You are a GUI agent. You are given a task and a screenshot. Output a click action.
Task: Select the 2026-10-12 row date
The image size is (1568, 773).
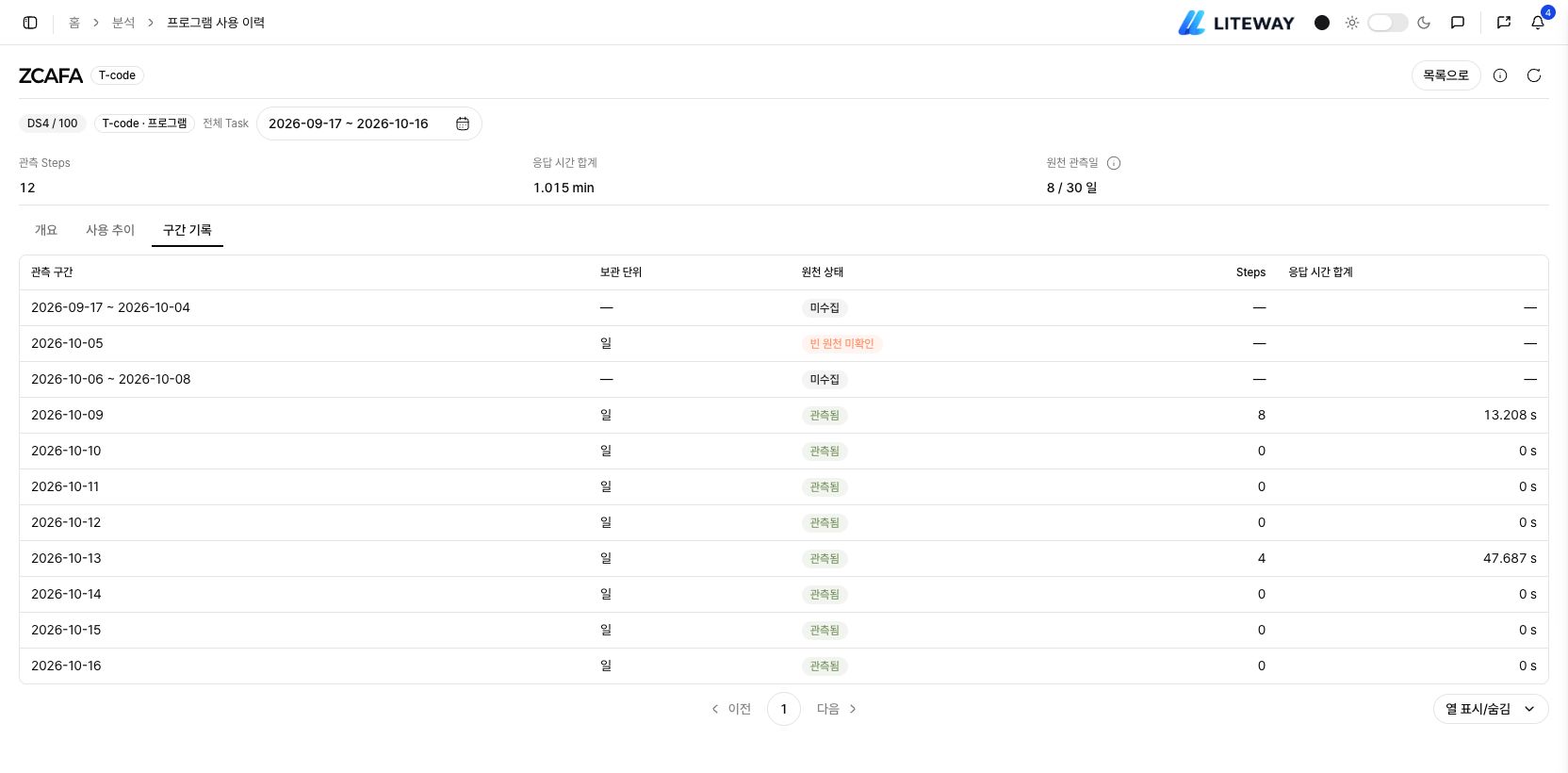66,523
